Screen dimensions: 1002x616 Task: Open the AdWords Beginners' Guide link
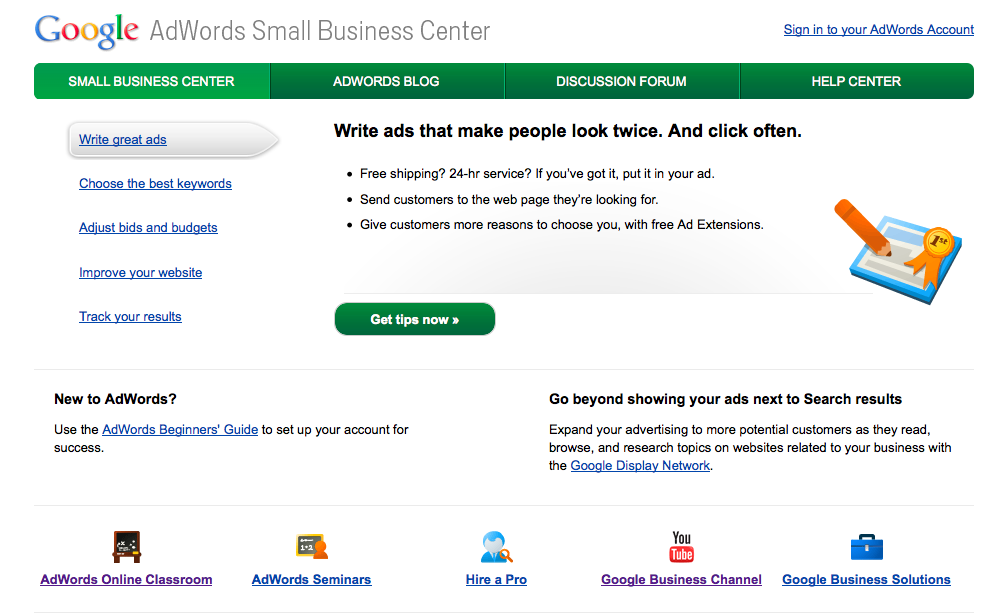(x=180, y=430)
